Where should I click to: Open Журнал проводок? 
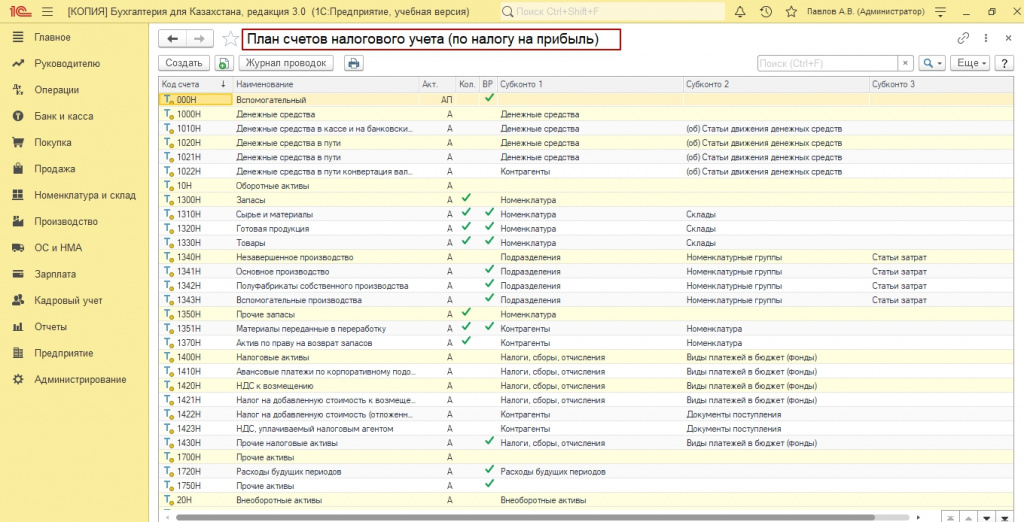coord(286,63)
